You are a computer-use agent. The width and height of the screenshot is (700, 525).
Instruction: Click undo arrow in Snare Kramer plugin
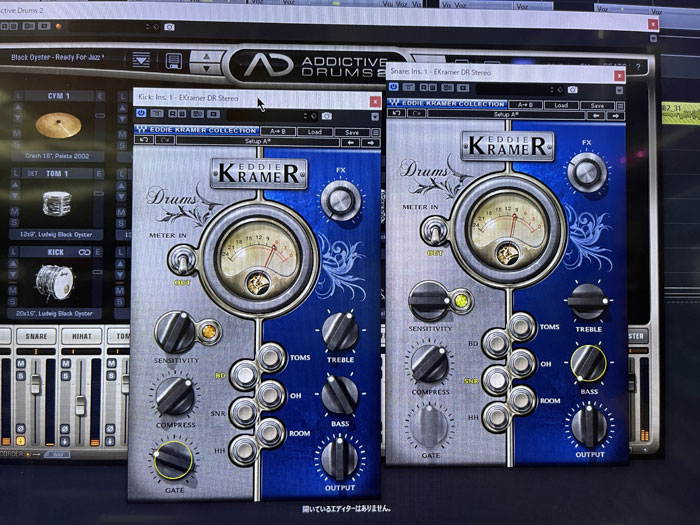396,113
